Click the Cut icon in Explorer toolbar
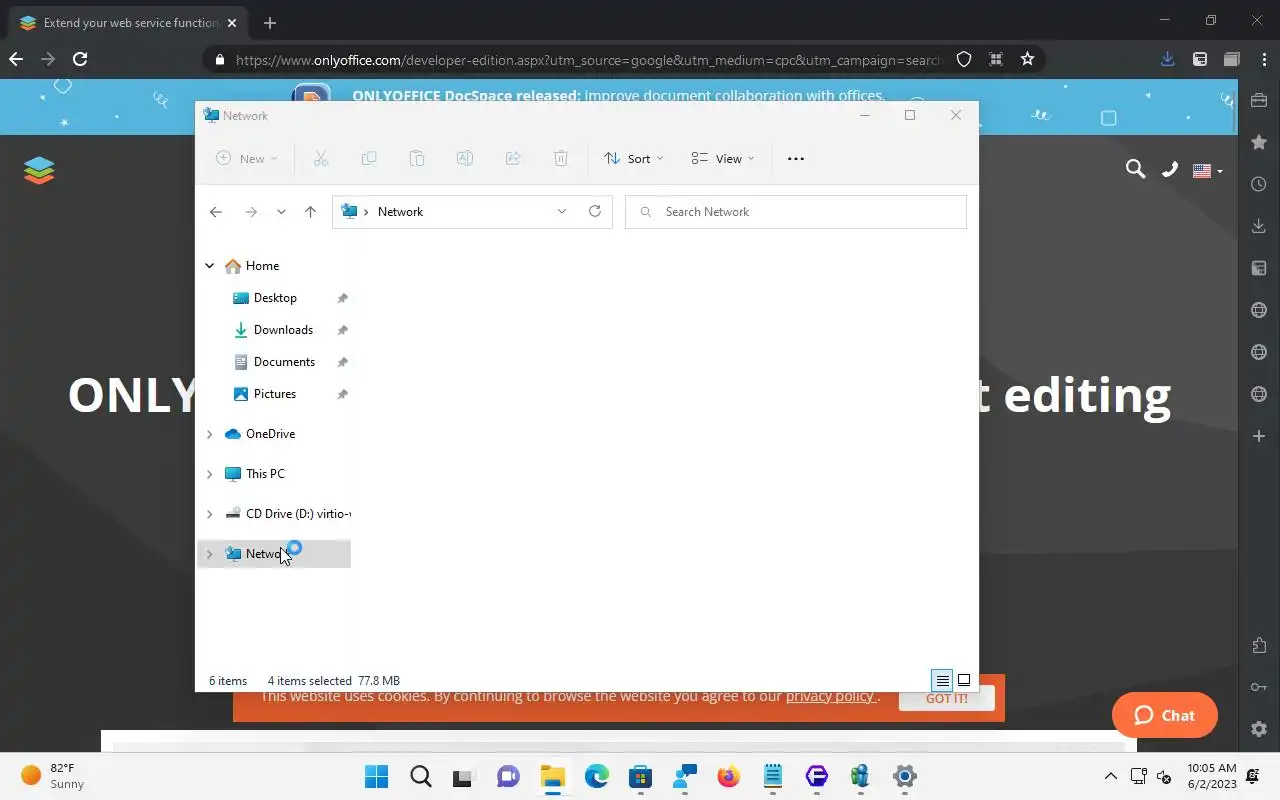 click(x=320, y=158)
